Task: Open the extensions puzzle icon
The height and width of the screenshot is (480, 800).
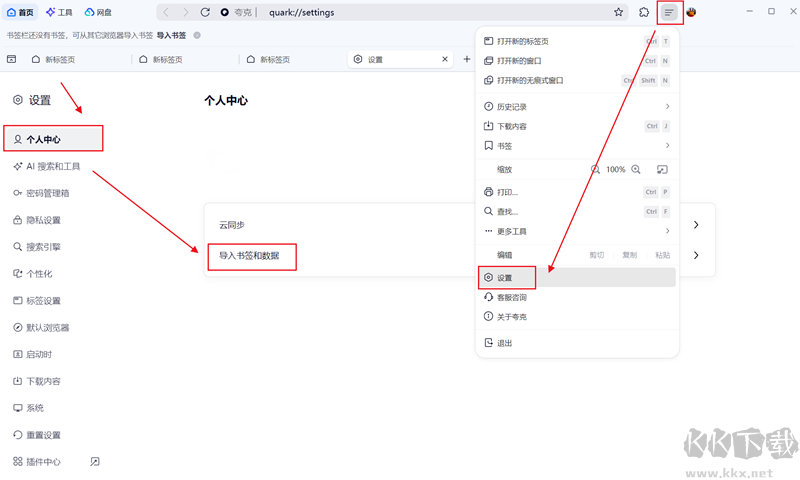Action: point(645,12)
